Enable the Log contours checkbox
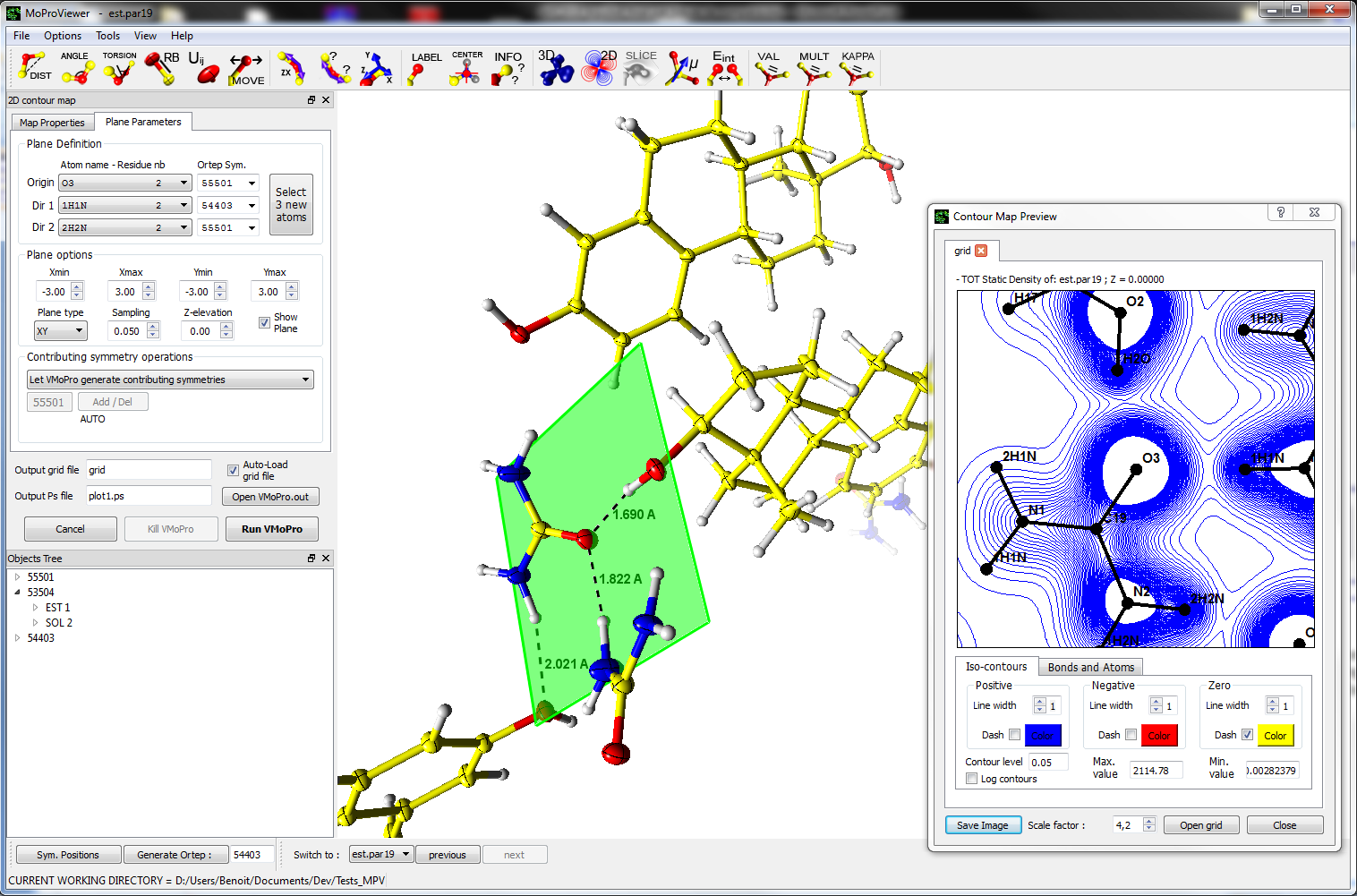Image resolution: width=1357 pixels, height=896 pixels. [x=972, y=779]
